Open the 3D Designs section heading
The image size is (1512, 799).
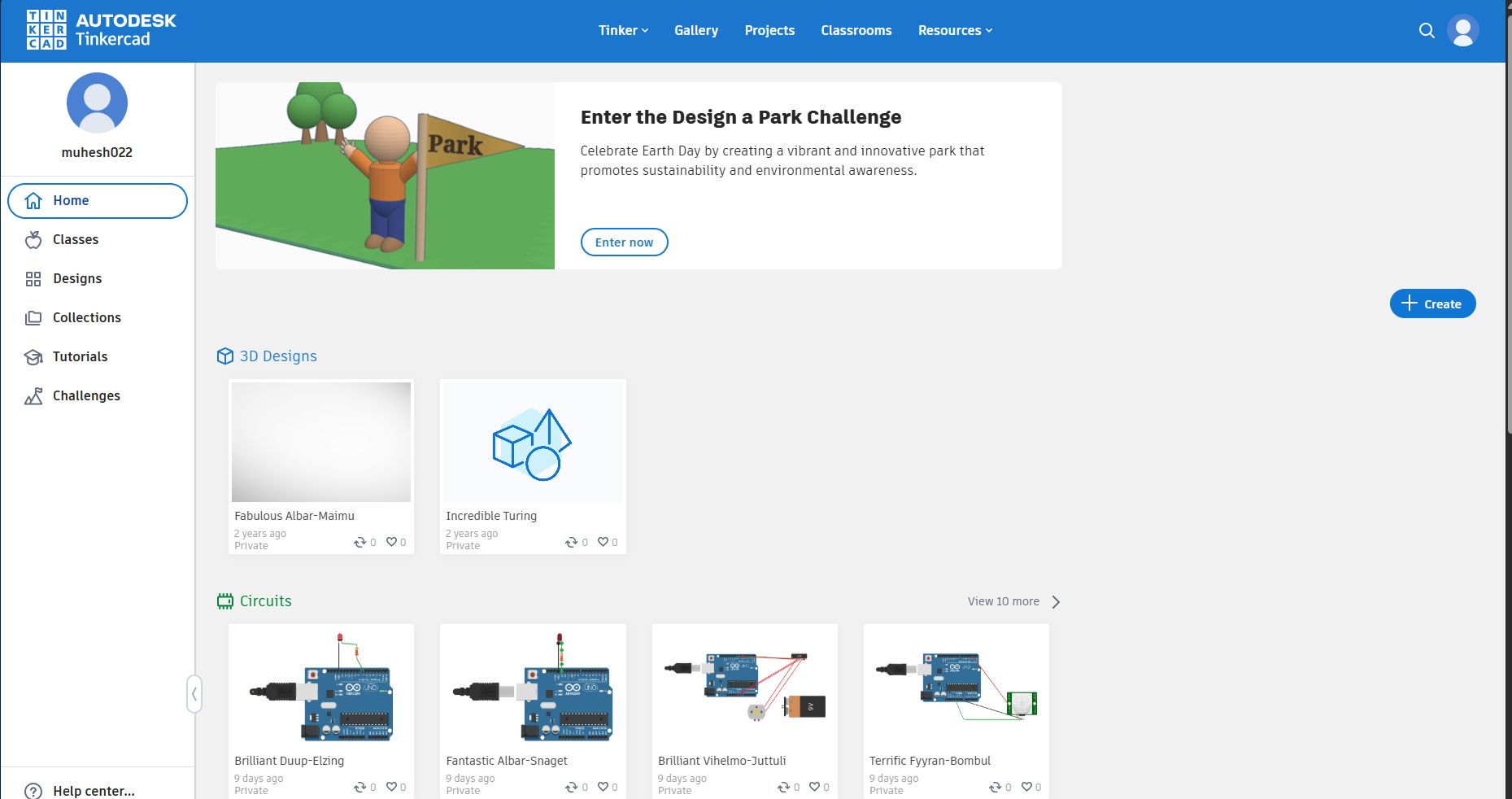pyautogui.click(x=278, y=356)
